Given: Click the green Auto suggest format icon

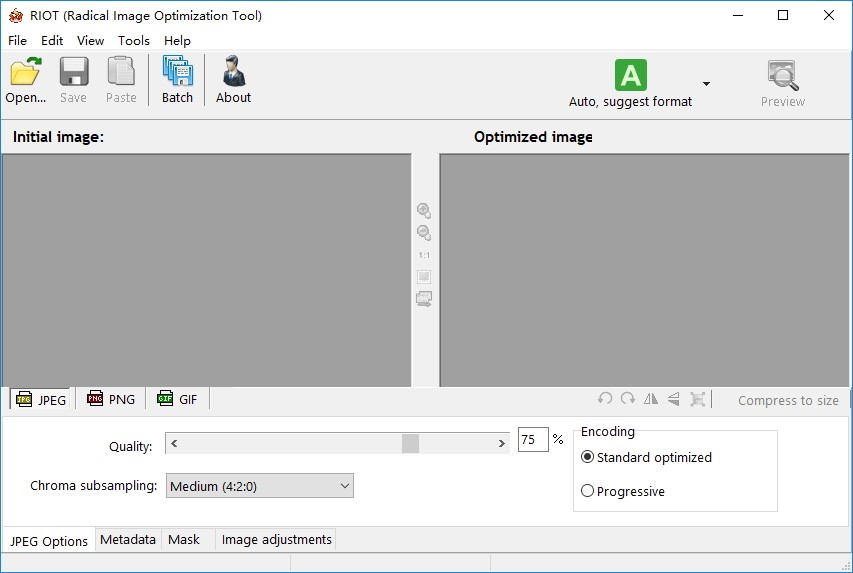Looking at the screenshot, I should click(631, 75).
